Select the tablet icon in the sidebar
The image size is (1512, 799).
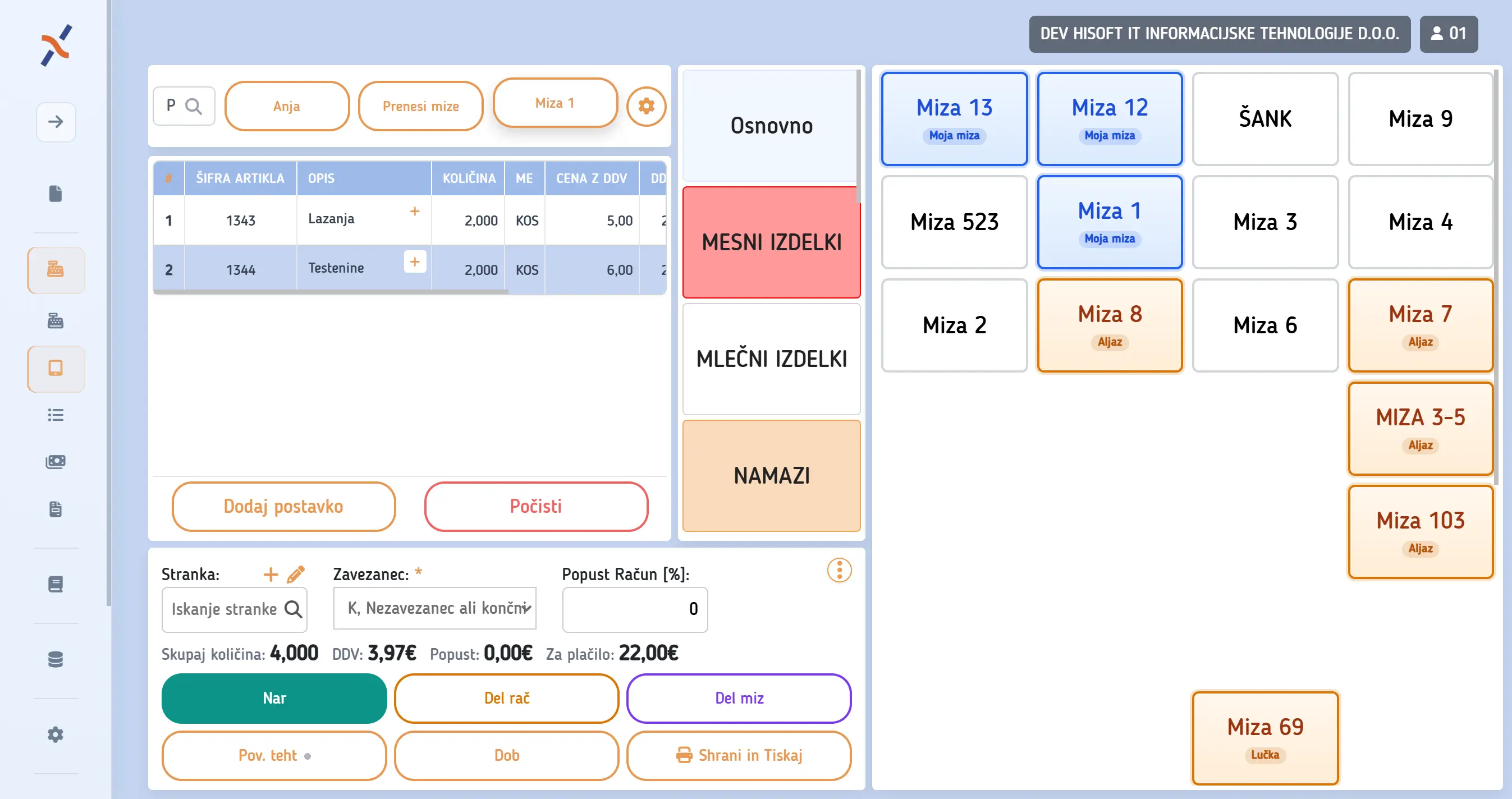point(56,369)
